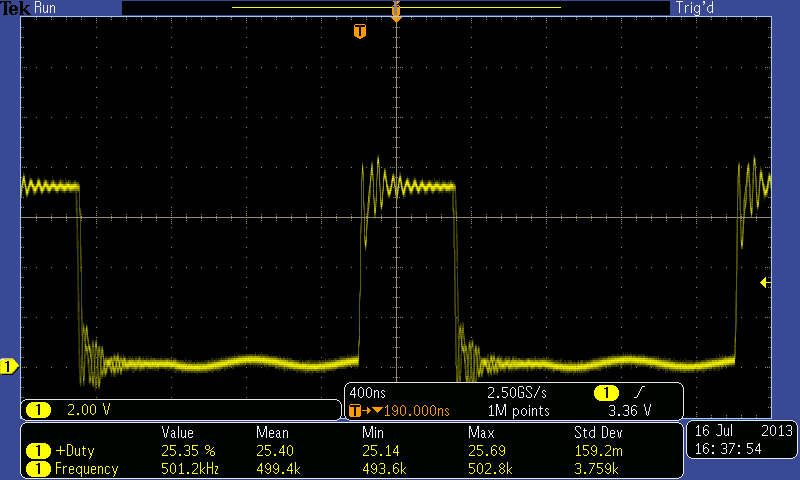The height and width of the screenshot is (480, 800).
Task: Click the 3.759k standard deviation value
Action: 596,469
